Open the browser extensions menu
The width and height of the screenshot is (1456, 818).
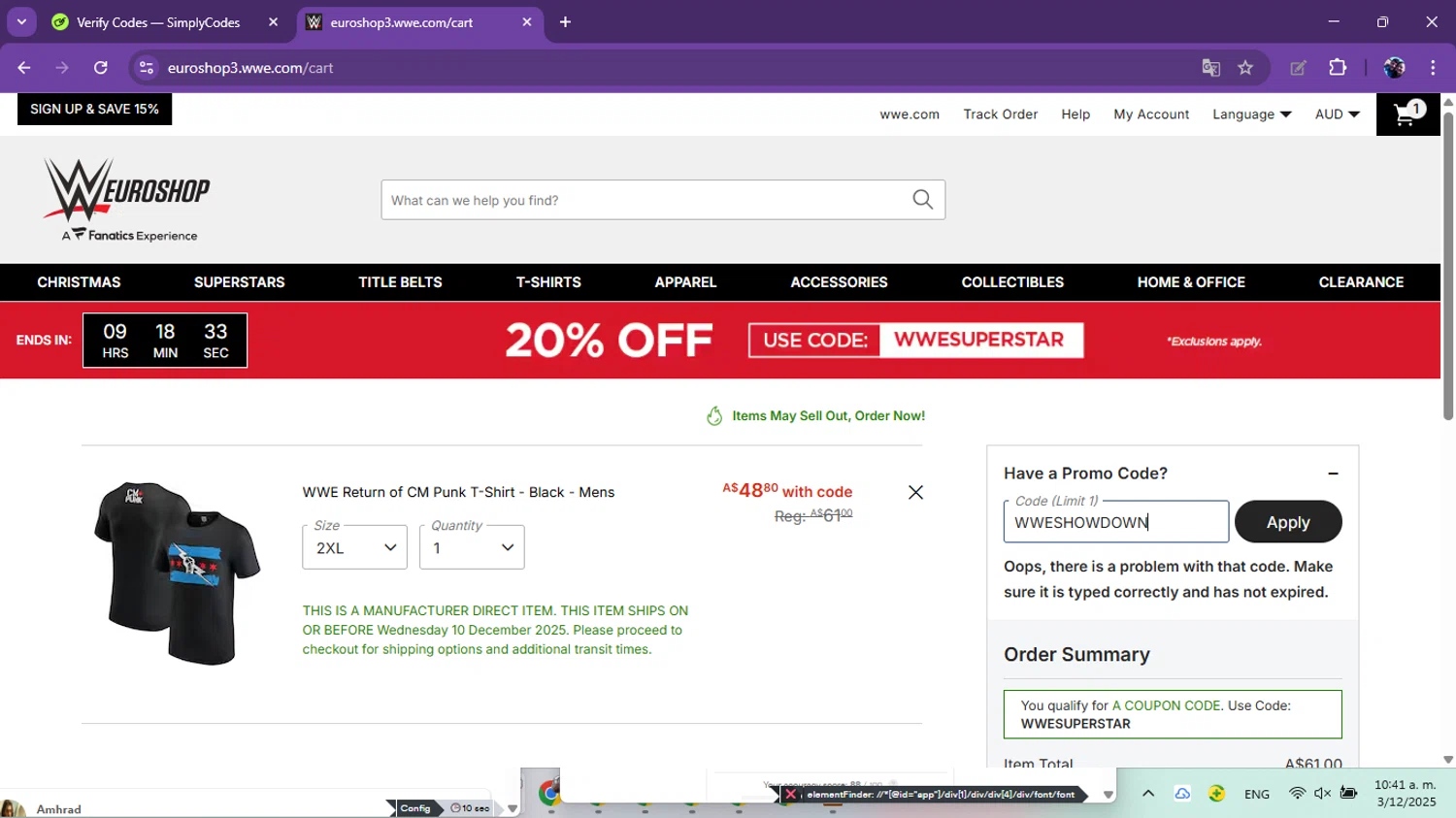click(1338, 68)
